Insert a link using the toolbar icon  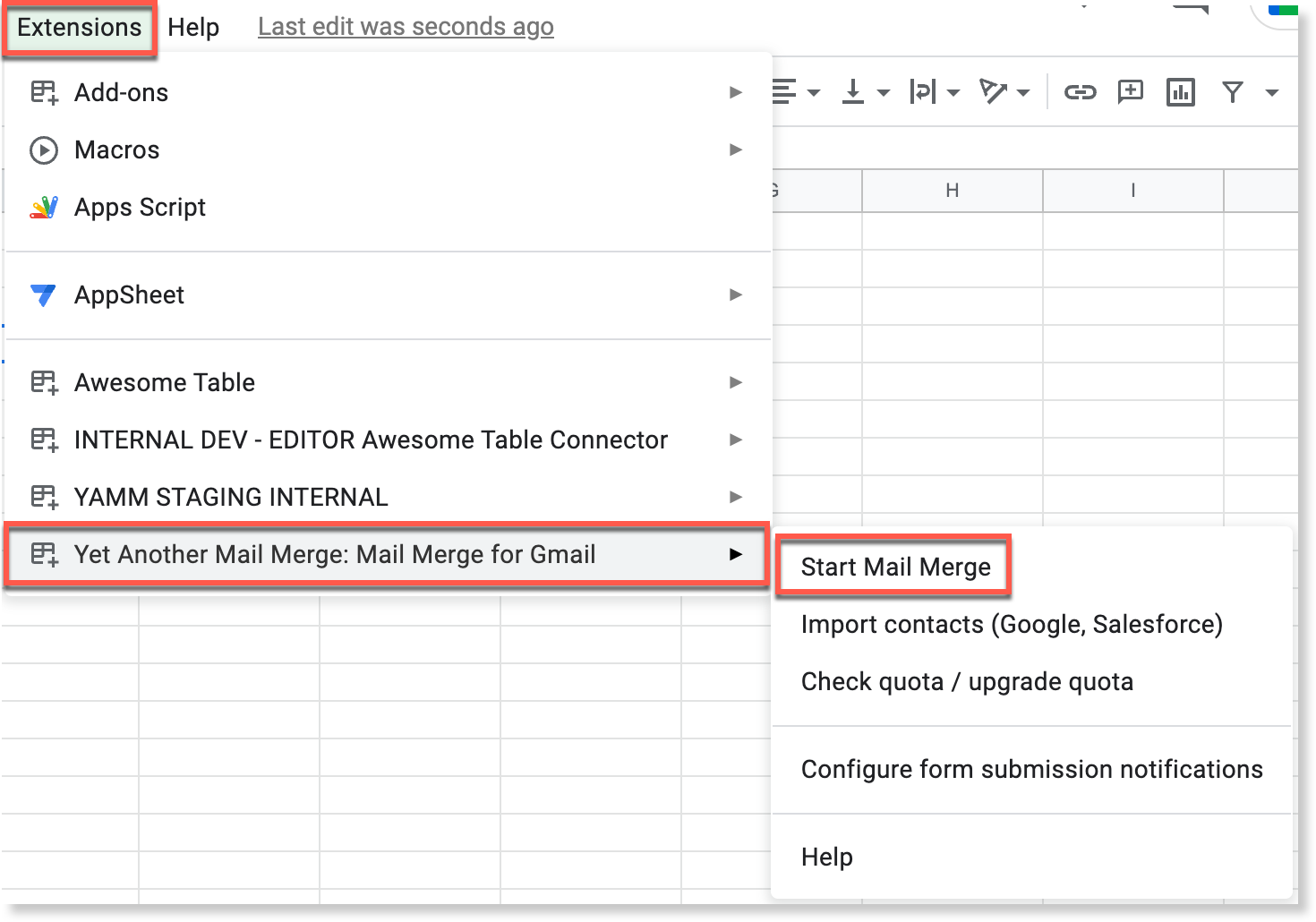point(1081,91)
